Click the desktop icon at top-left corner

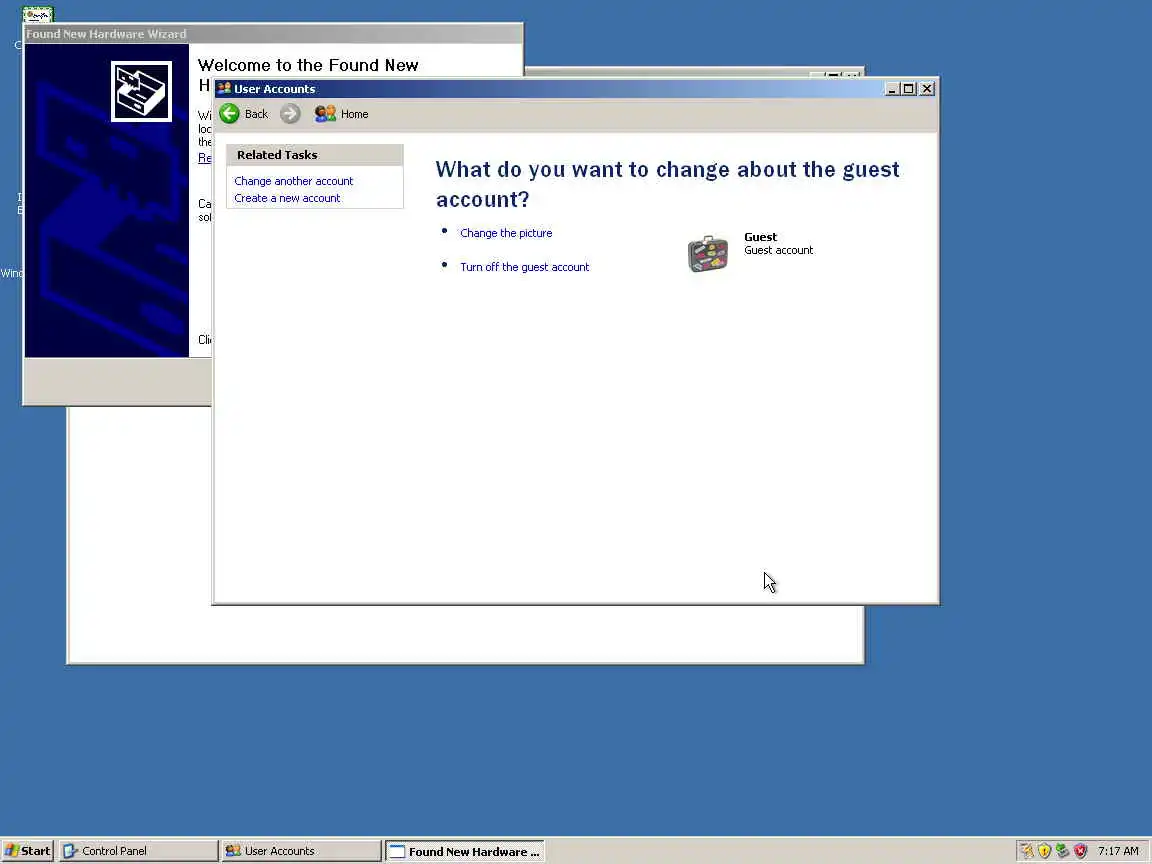coord(37,13)
